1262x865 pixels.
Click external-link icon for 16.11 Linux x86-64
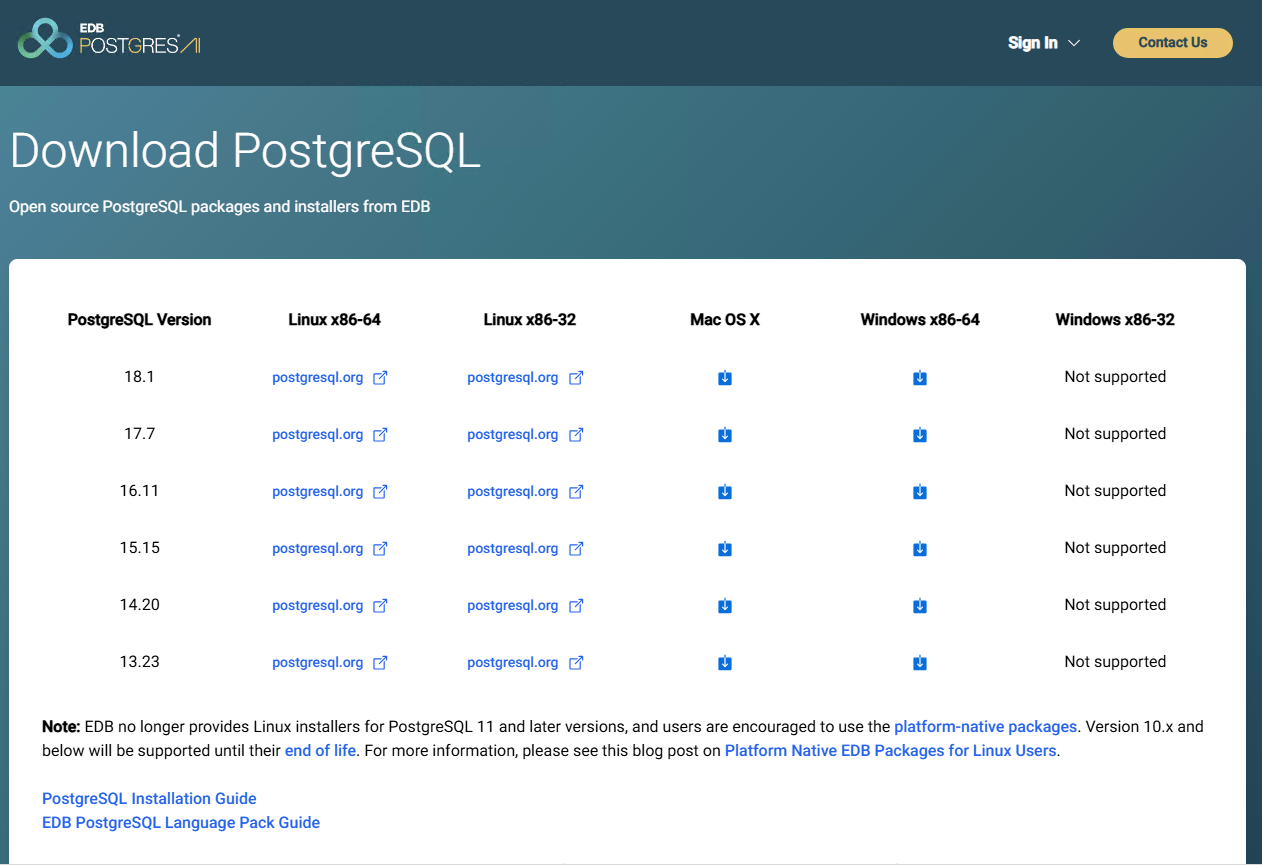pos(380,492)
